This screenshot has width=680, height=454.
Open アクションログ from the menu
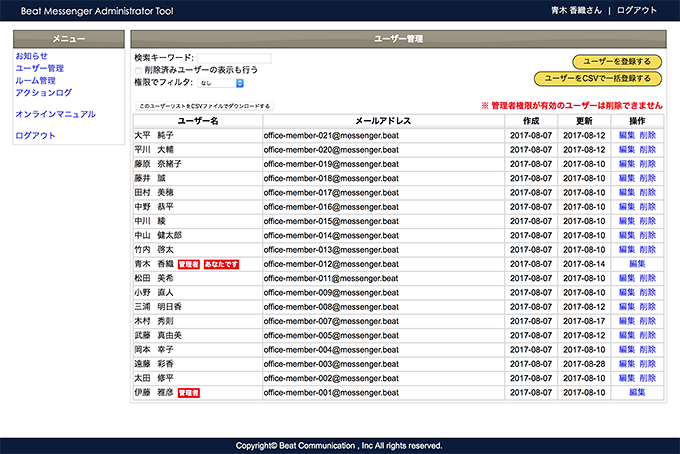(x=44, y=92)
